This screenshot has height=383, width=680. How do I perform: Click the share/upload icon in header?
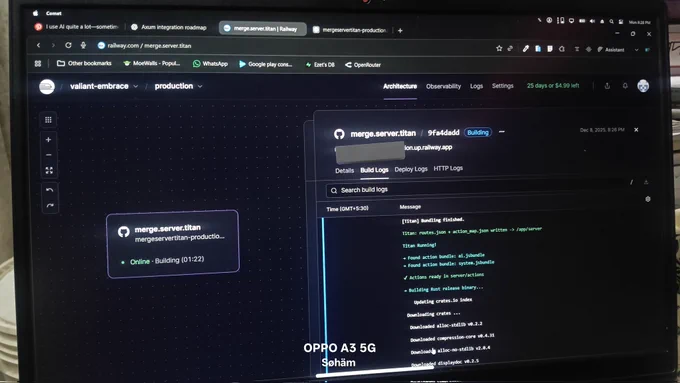pyautogui.click(x=607, y=86)
